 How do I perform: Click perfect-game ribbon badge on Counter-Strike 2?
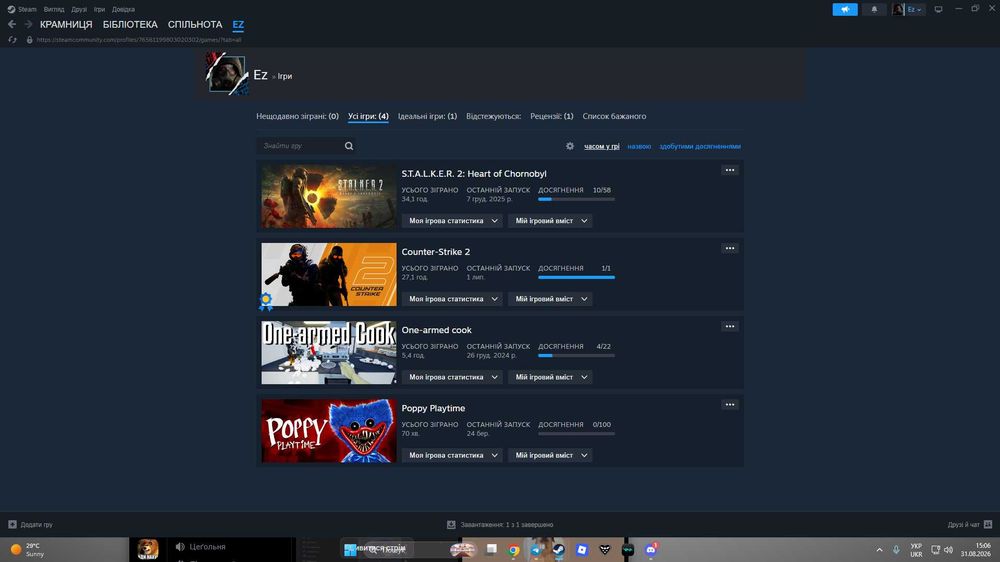pos(266,300)
